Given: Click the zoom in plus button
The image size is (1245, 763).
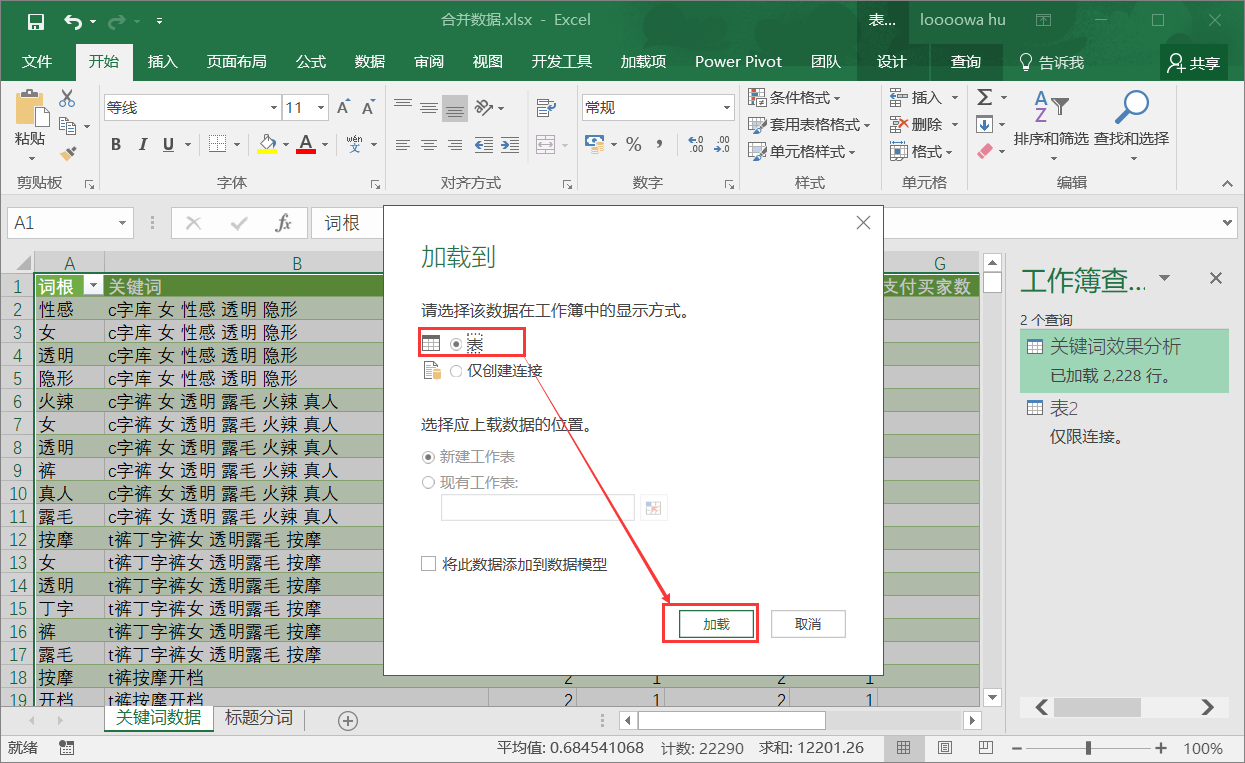Looking at the screenshot, I should tap(1161, 748).
